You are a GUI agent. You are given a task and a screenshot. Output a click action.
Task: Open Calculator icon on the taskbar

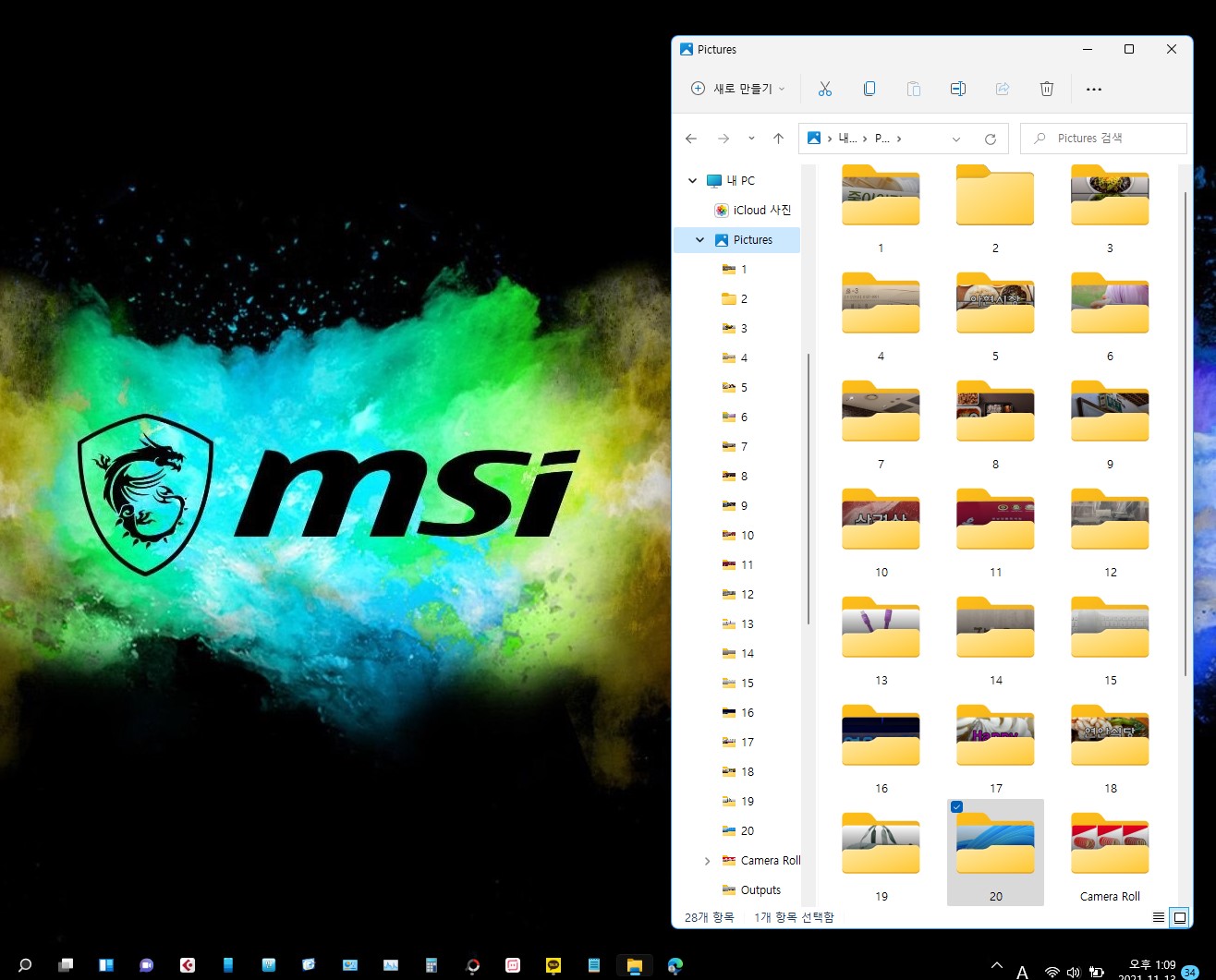point(432,965)
